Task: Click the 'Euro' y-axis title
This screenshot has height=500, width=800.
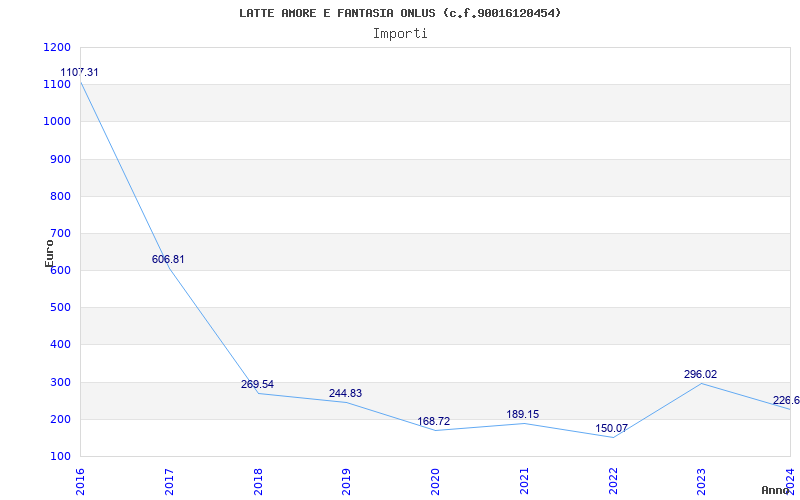Action: coord(49,253)
